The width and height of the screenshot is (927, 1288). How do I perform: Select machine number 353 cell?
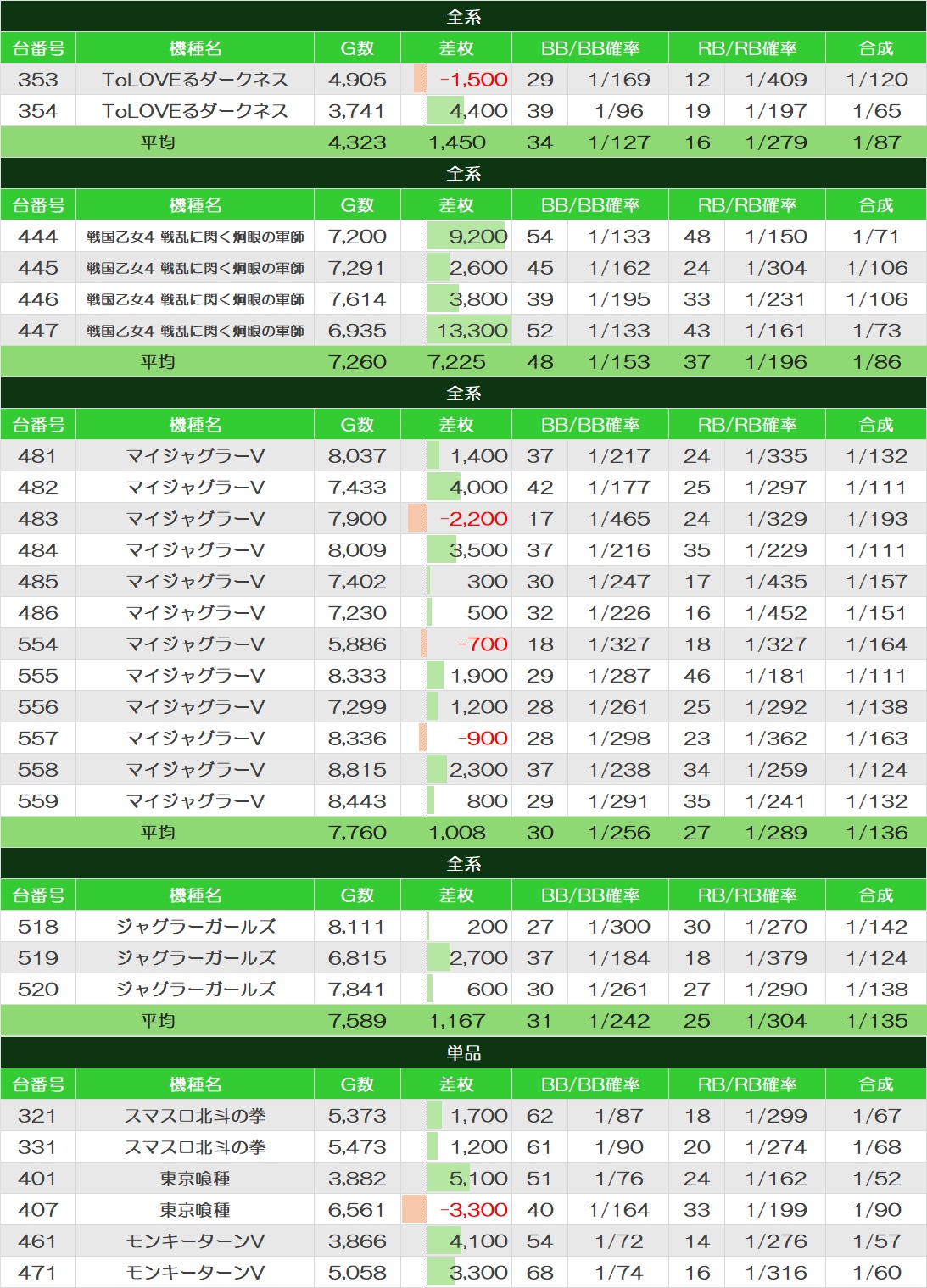pyautogui.click(x=38, y=80)
